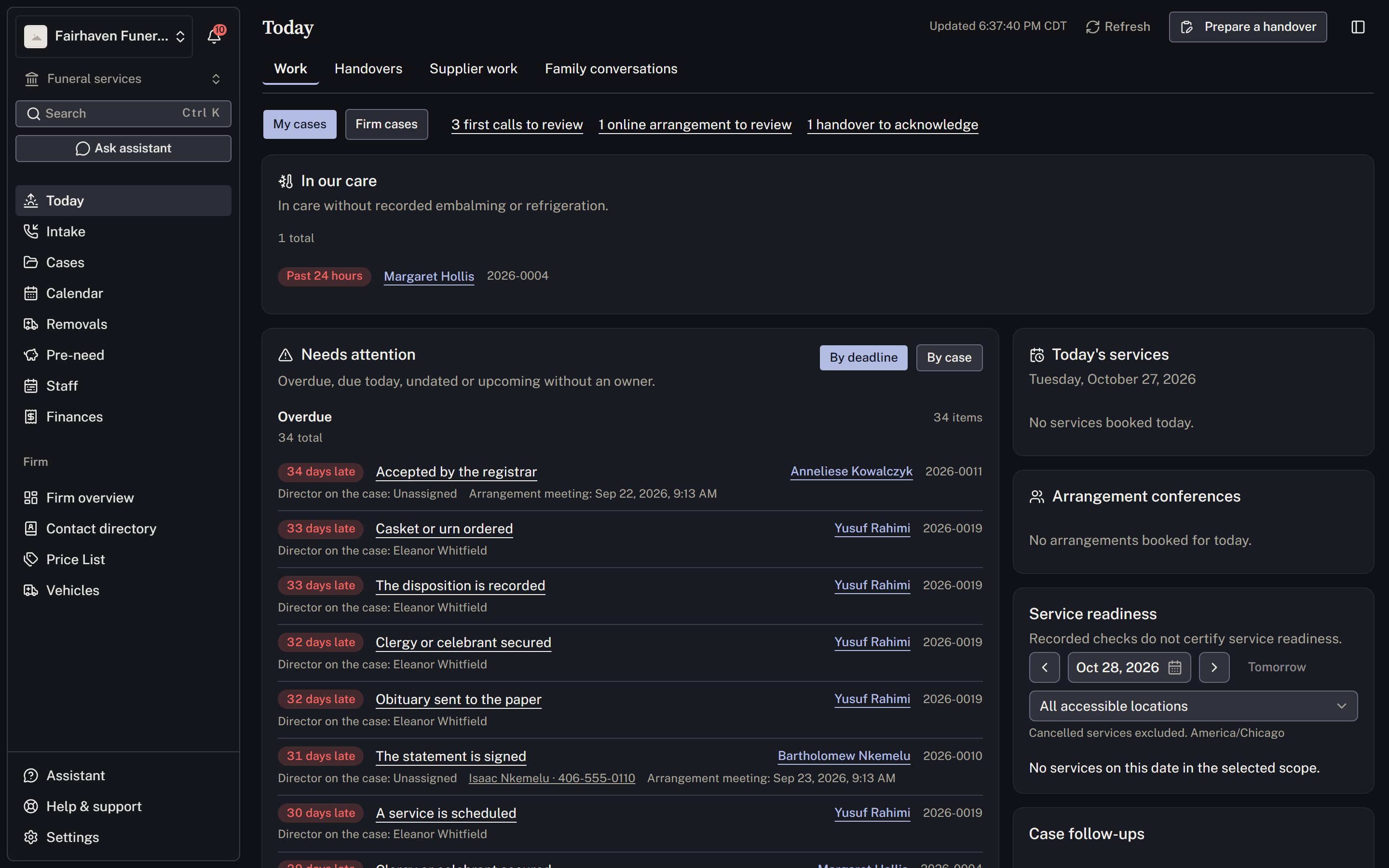
Task: Open the Price List
Action: [x=123, y=560]
